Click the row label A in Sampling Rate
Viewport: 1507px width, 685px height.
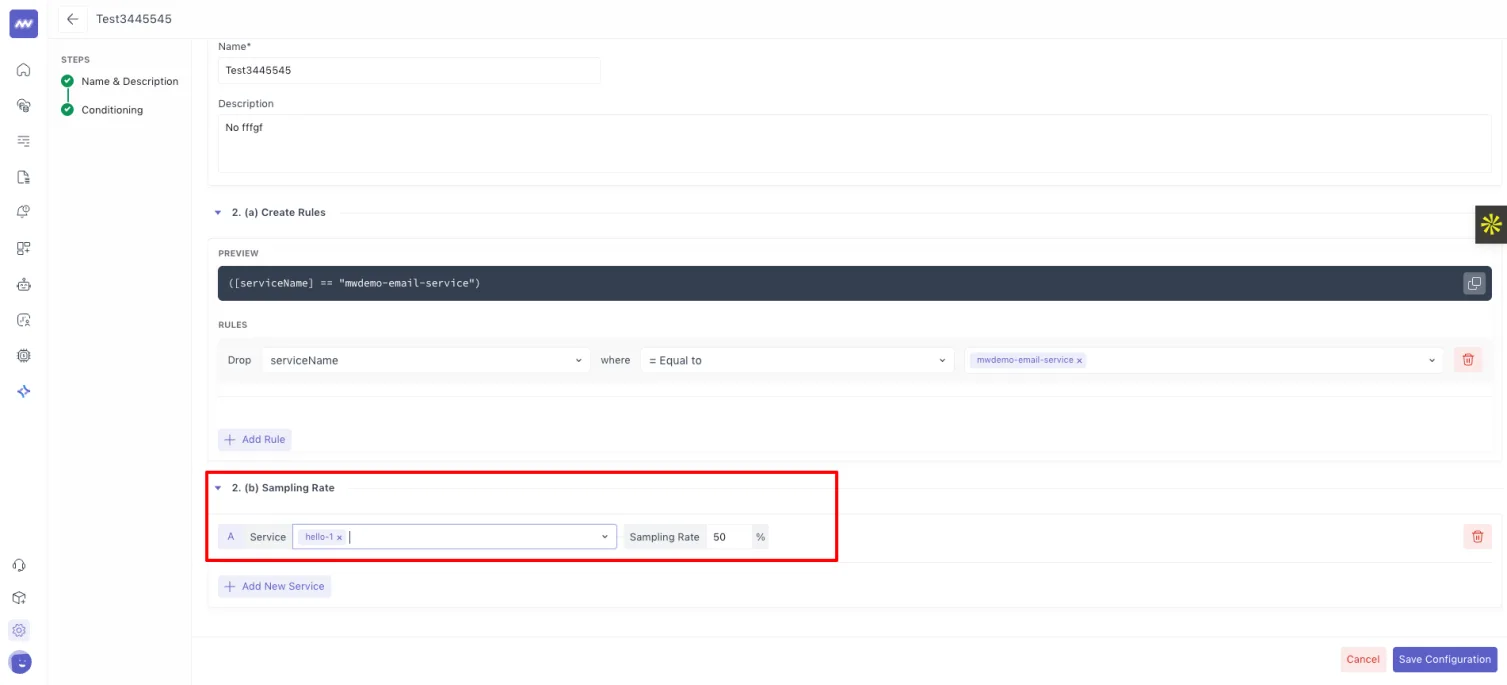pos(231,537)
